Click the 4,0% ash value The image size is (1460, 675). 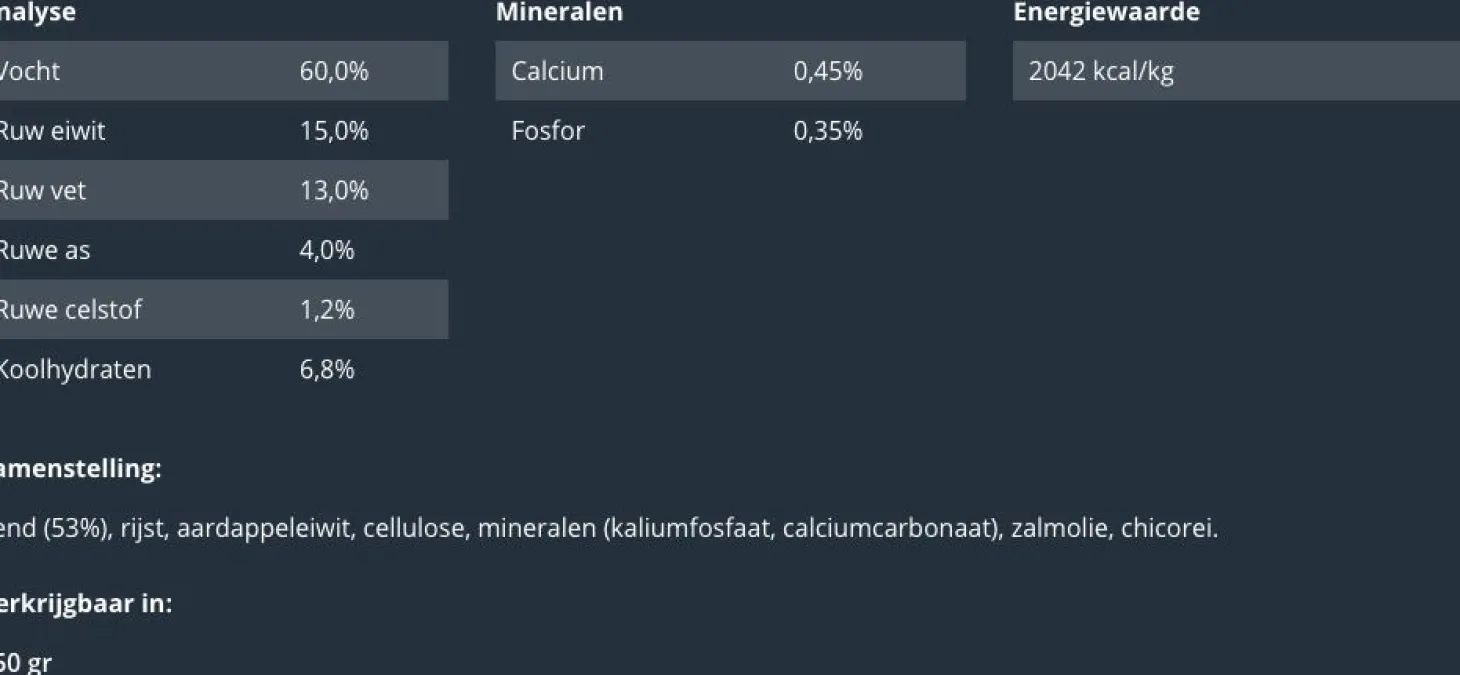[327, 250]
